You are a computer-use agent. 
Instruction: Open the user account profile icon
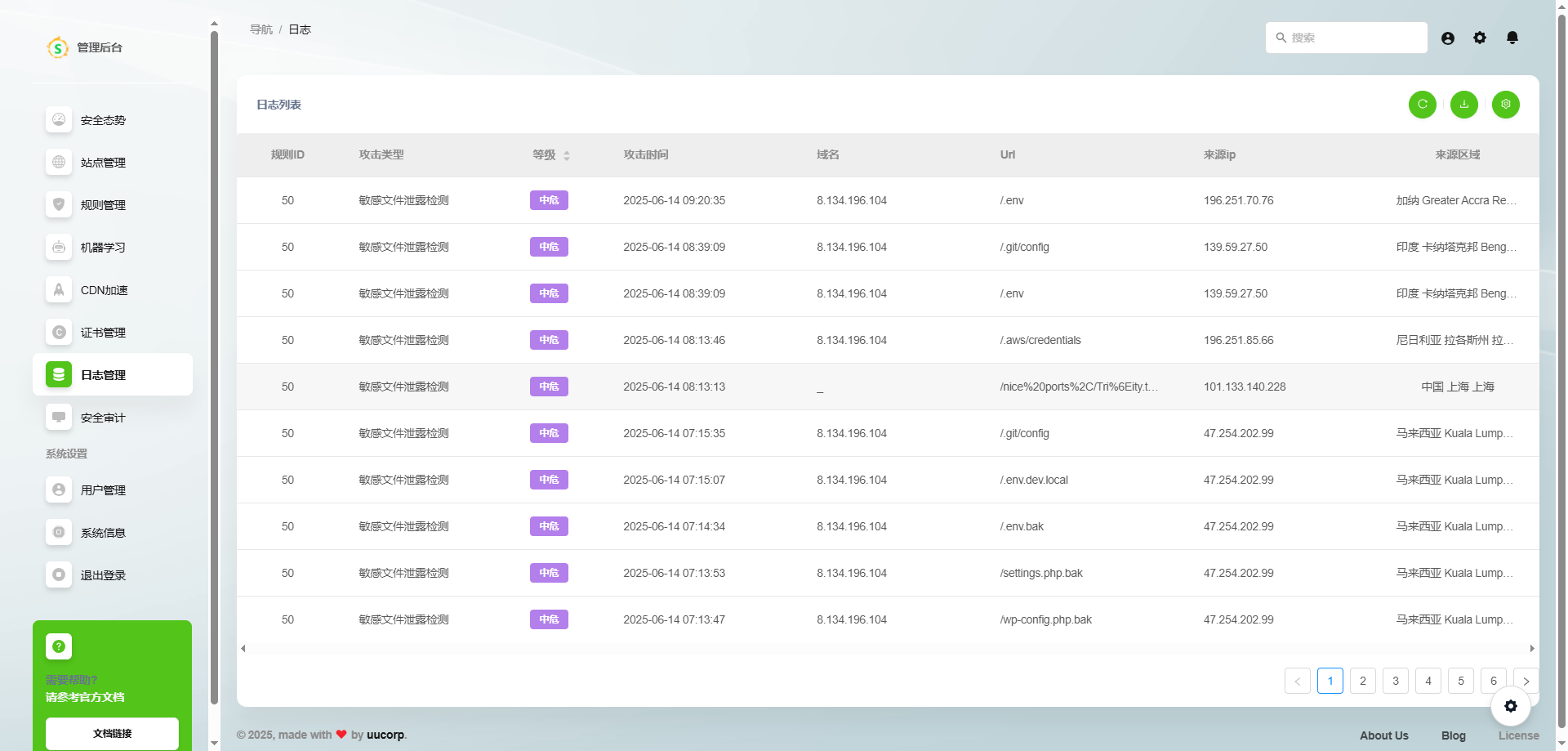pos(1447,38)
